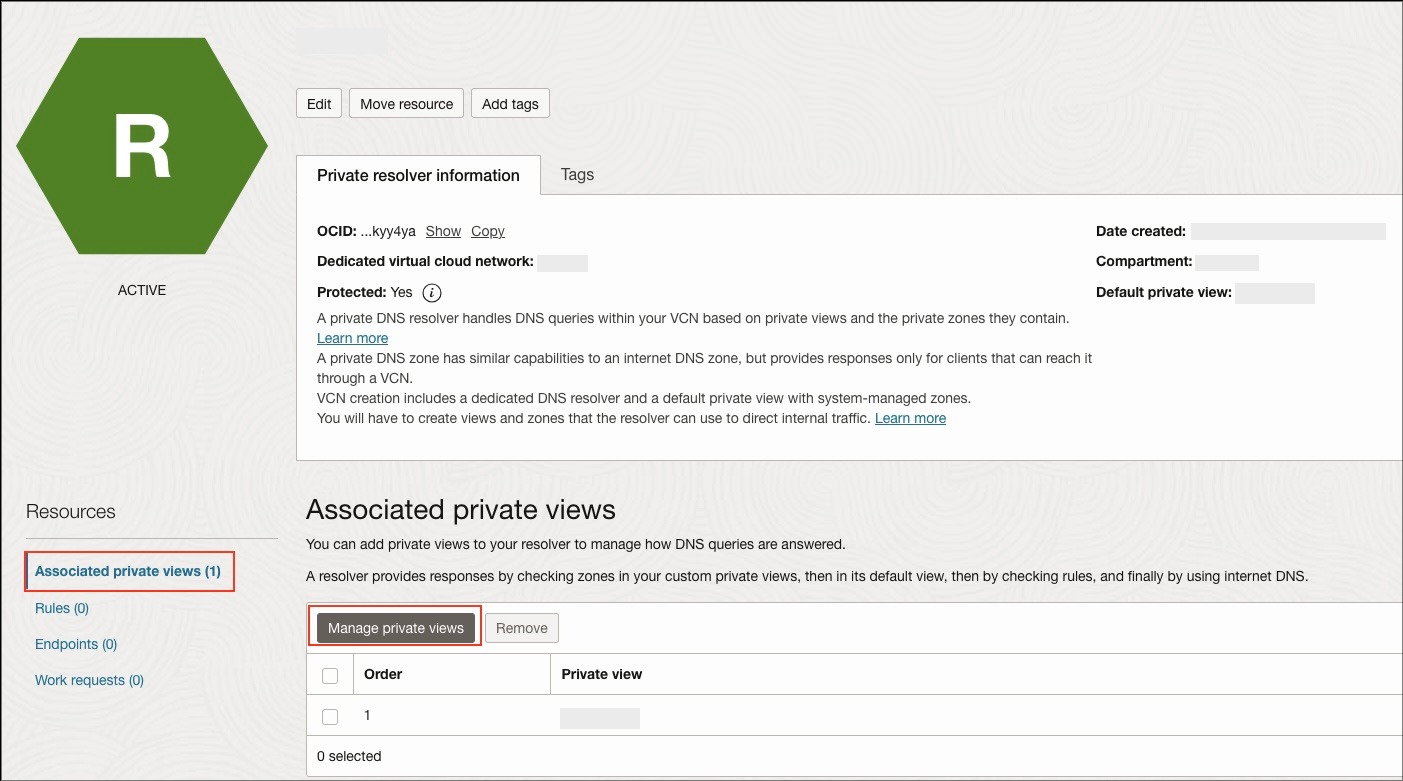Open Endpoints from the Resources sidebar
The height and width of the screenshot is (781, 1403).
tap(75, 644)
